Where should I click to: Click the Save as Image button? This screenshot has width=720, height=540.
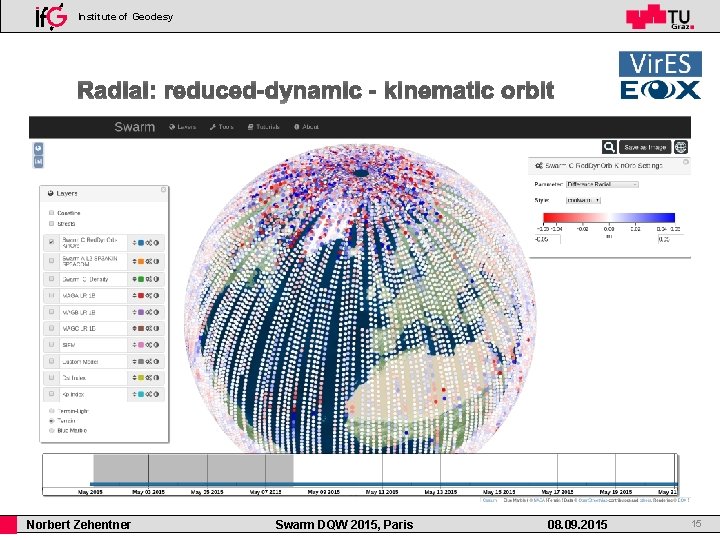[x=645, y=147]
